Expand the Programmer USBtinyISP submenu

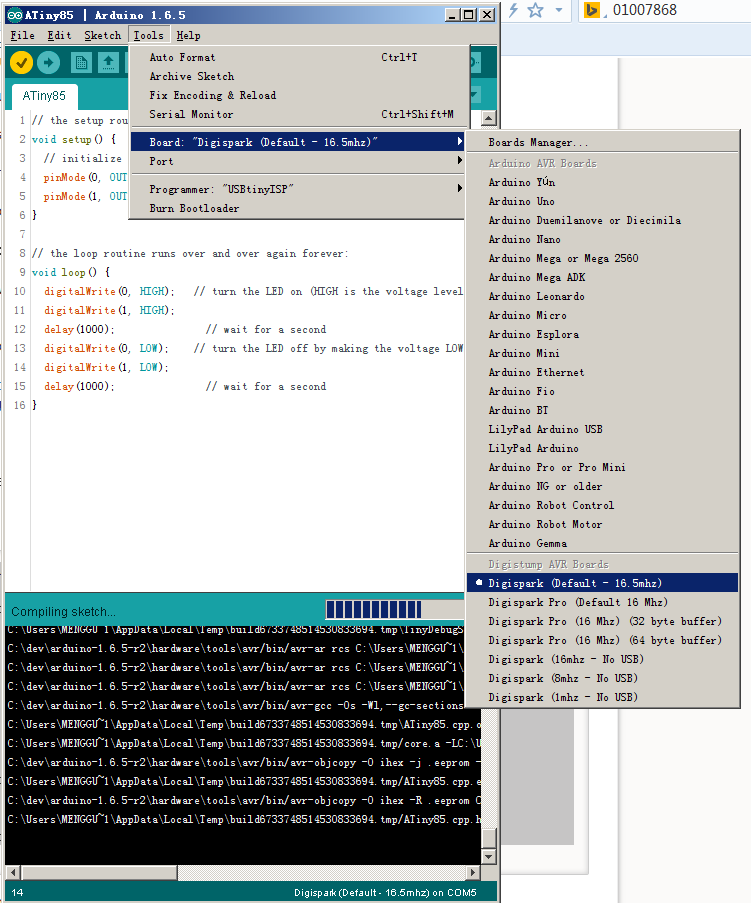tap(297, 189)
